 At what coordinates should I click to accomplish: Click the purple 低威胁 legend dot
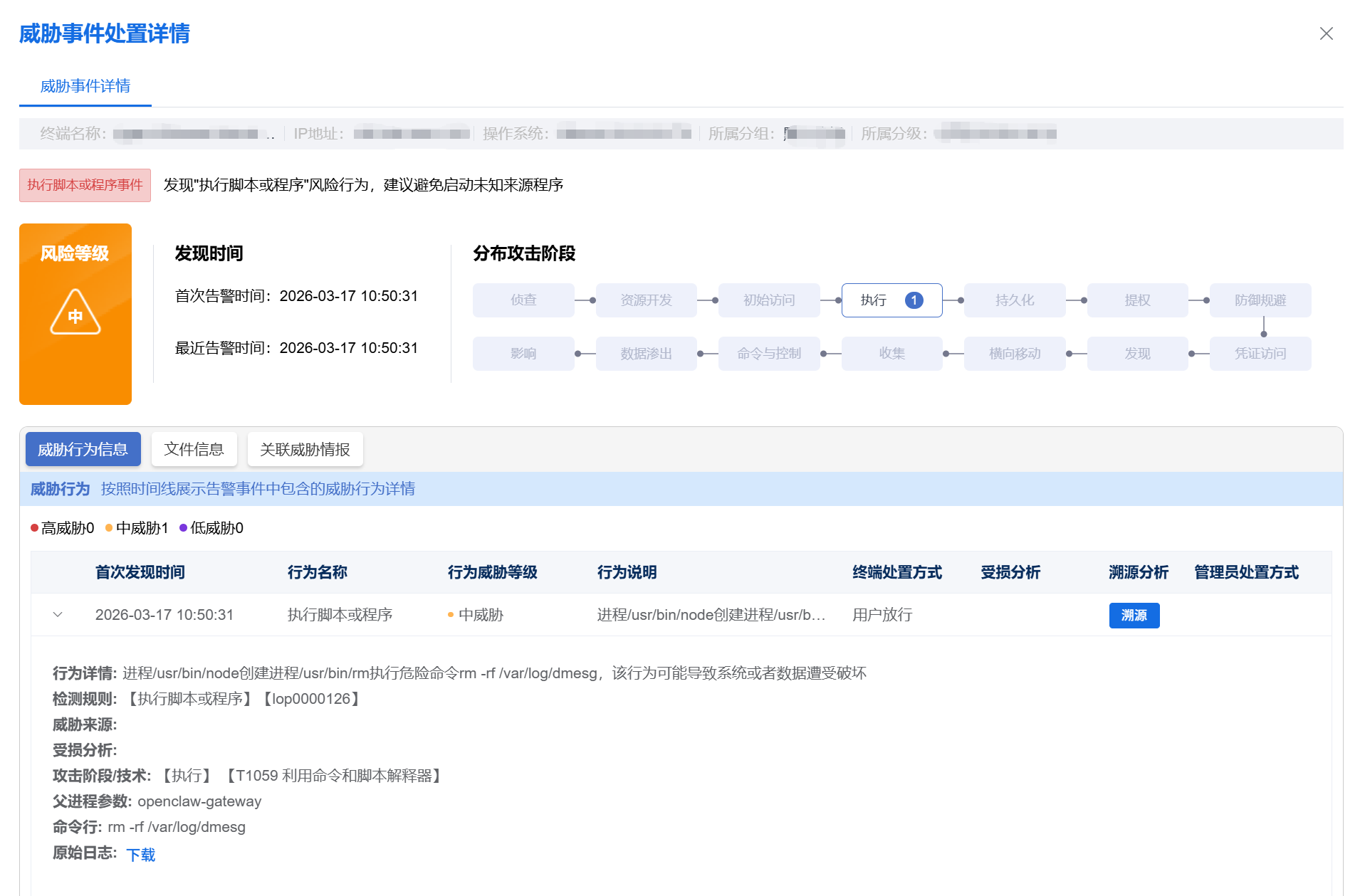pyautogui.click(x=183, y=528)
